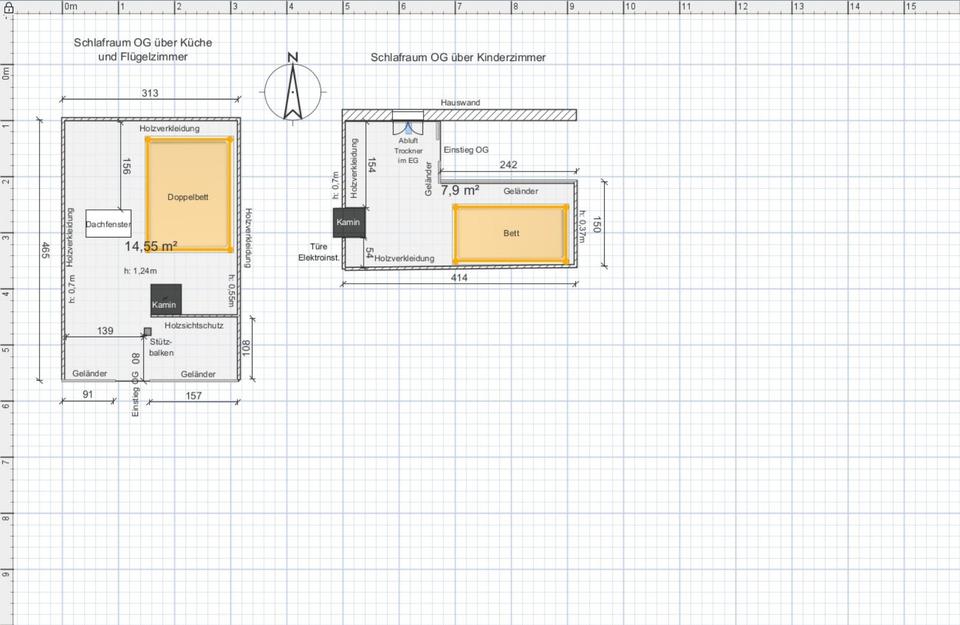
Task: Click the Dachfenster box
Action: click(108, 225)
